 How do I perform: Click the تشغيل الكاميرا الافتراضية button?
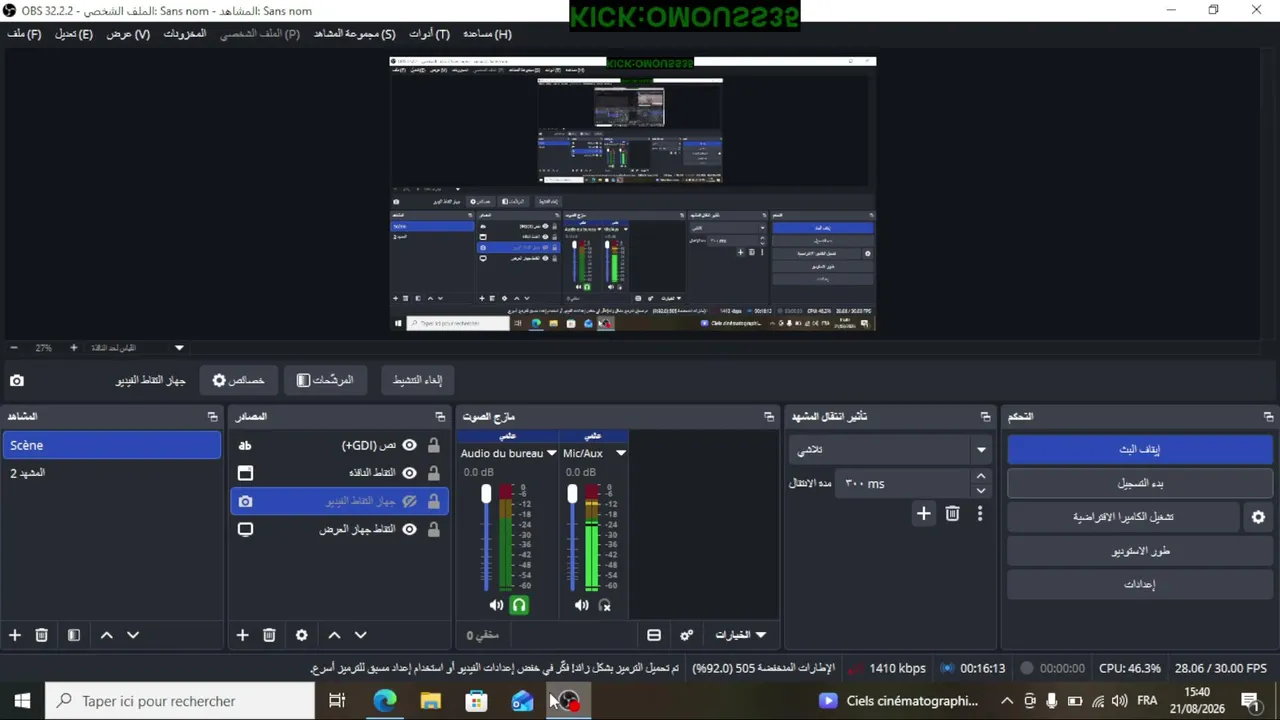pyautogui.click(x=1123, y=517)
